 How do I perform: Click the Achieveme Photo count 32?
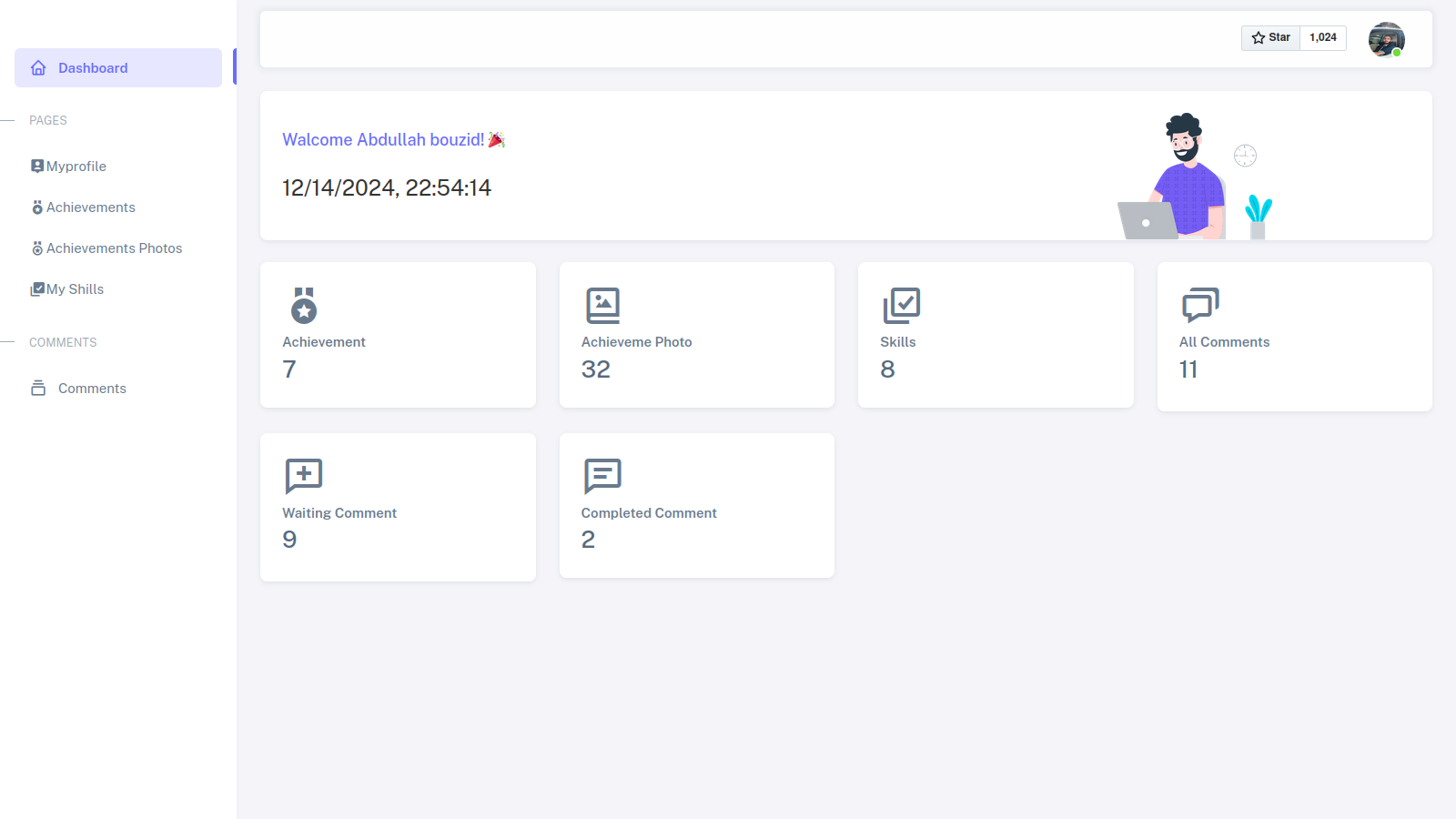(x=596, y=369)
